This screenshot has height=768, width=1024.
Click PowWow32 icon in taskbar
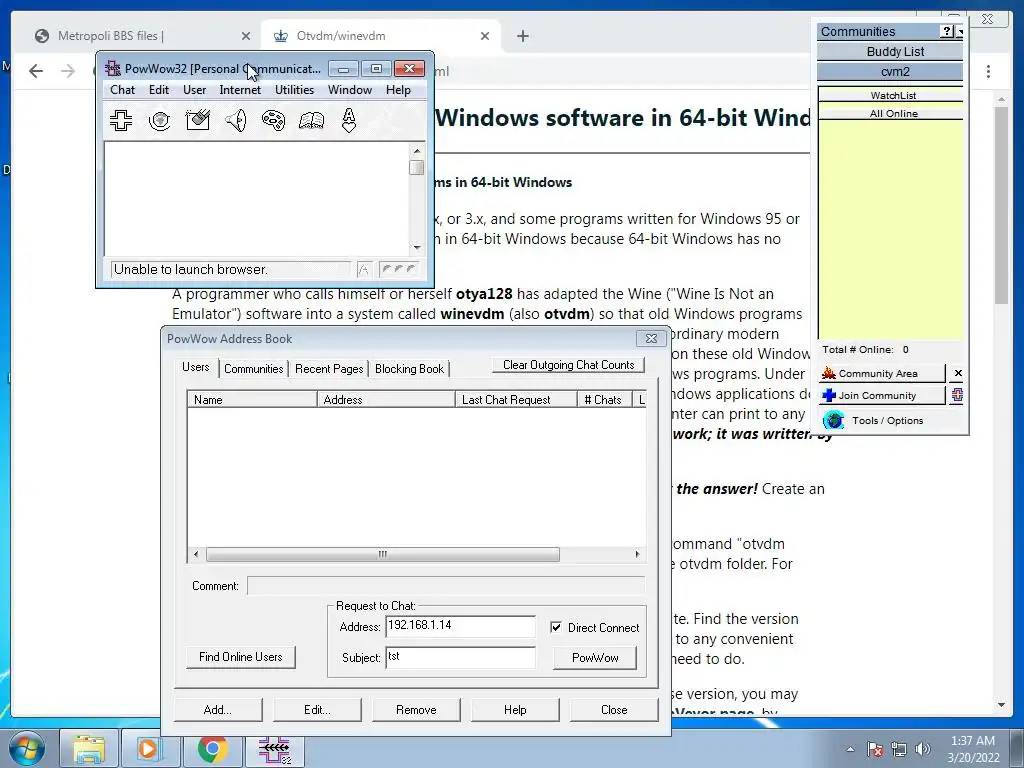coord(274,749)
